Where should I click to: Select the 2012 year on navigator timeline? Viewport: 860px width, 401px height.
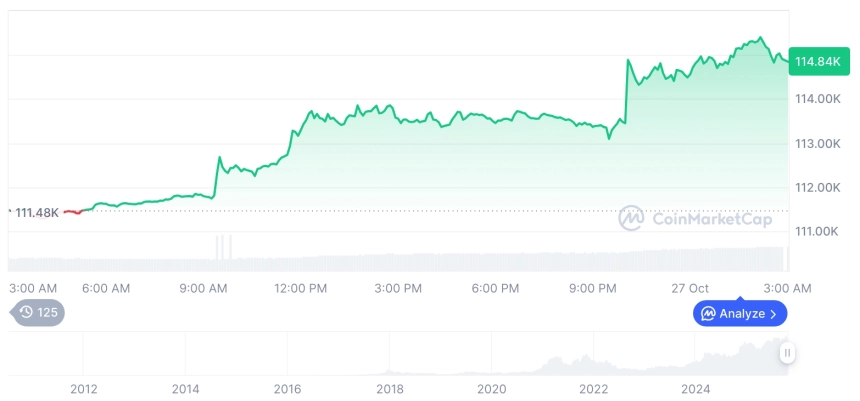(x=83, y=388)
